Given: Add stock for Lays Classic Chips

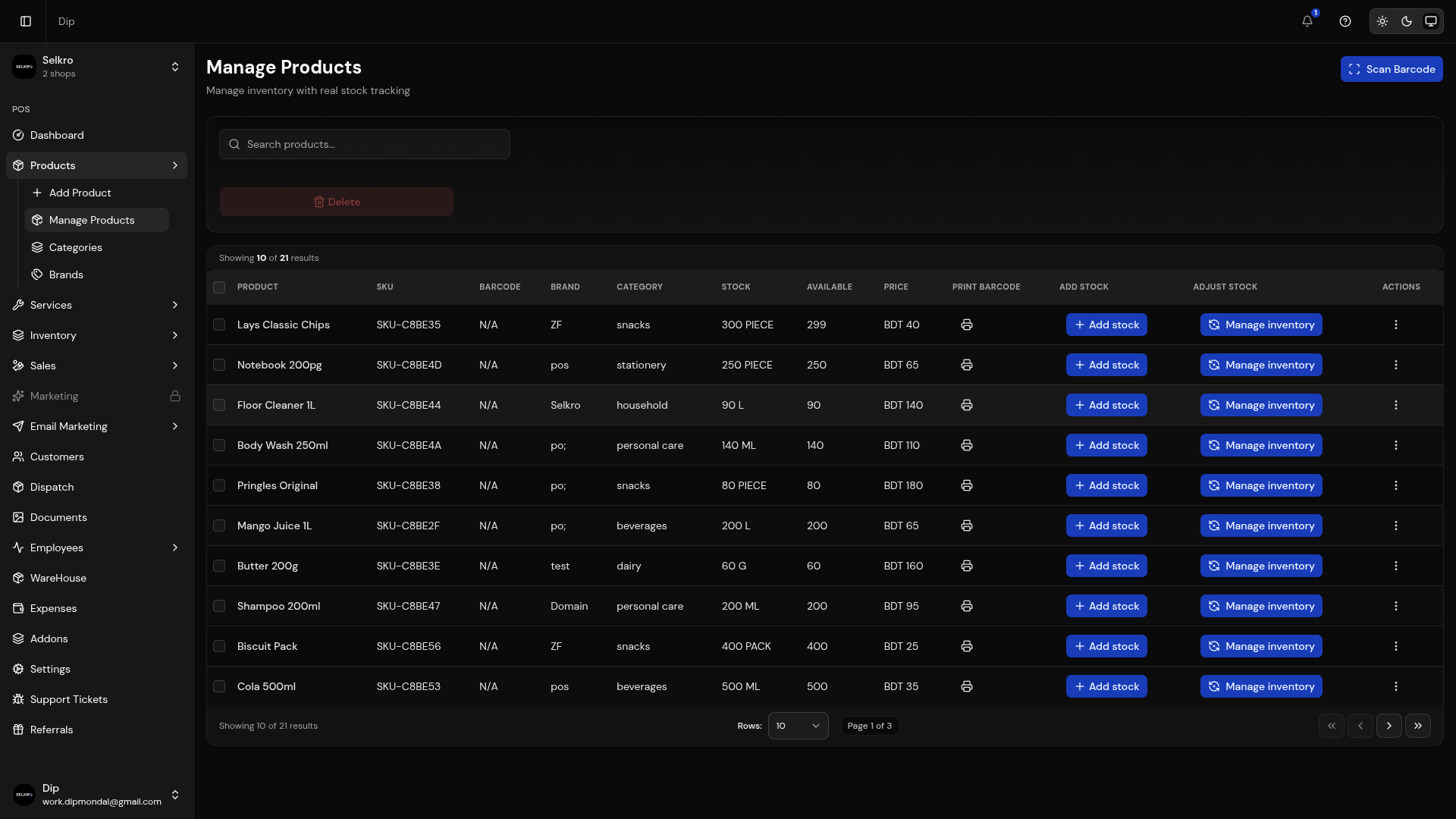Looking at the screenshot, I should pyautogui.click(x=1106, y=325).
